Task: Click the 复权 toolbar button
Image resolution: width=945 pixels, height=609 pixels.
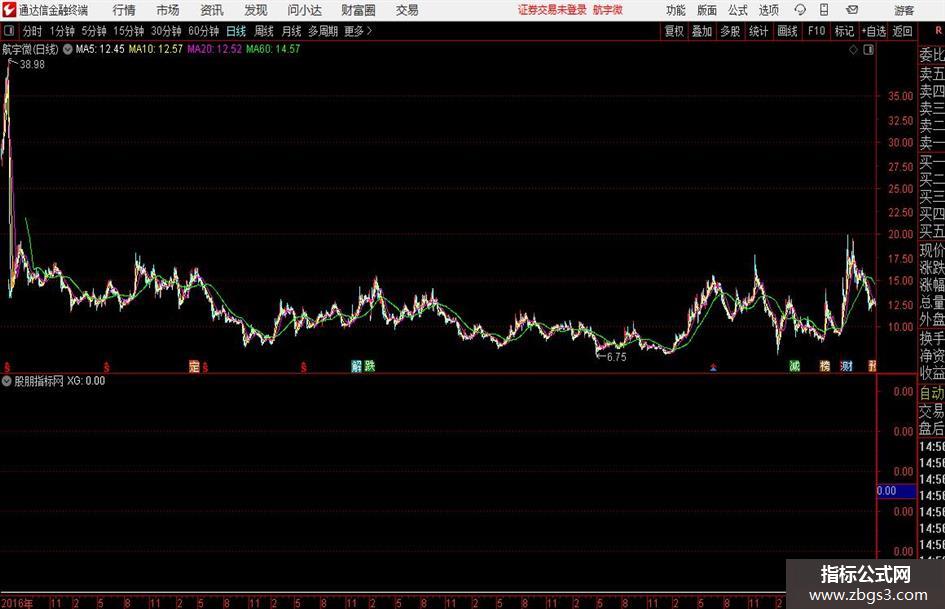Action: 674,31
